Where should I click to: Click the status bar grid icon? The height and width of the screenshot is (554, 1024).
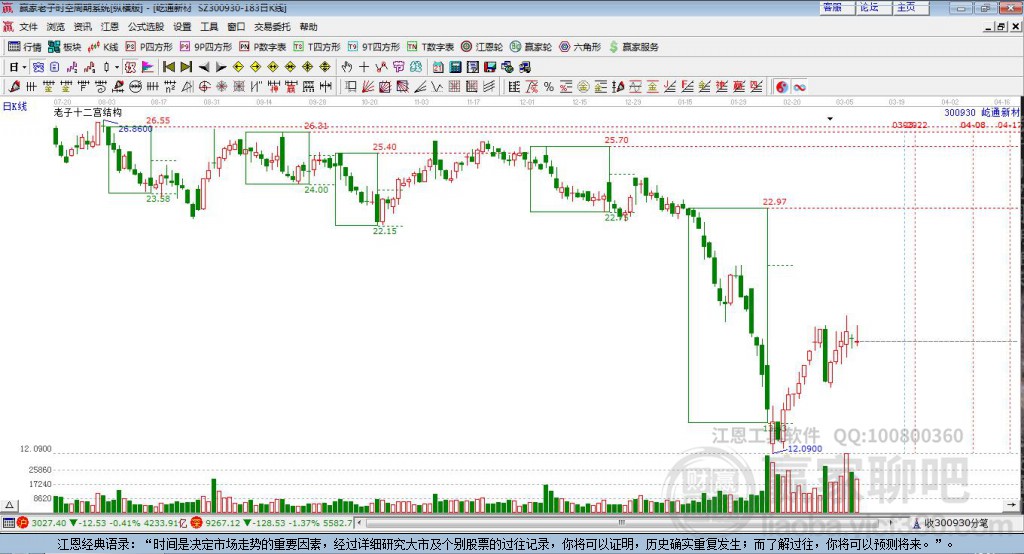(8, 523)
